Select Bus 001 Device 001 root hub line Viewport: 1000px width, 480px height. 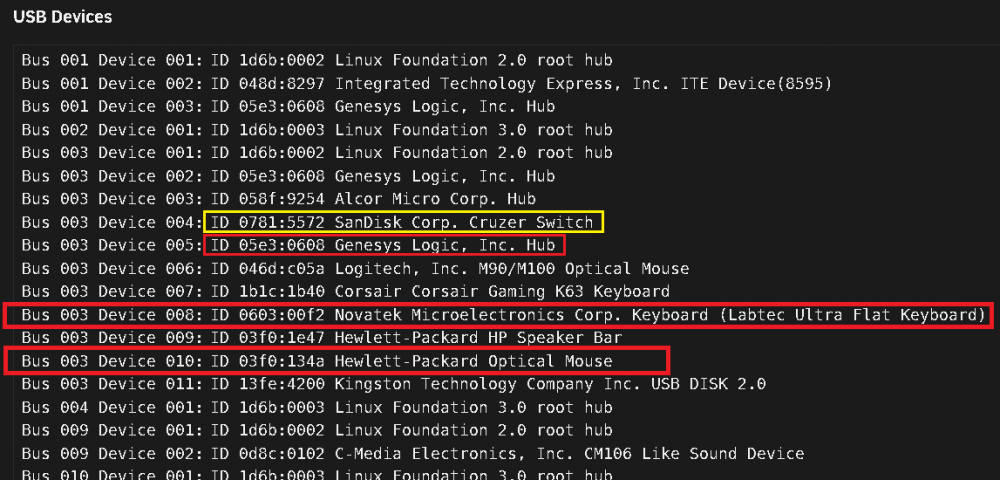[x=317, y=61]
